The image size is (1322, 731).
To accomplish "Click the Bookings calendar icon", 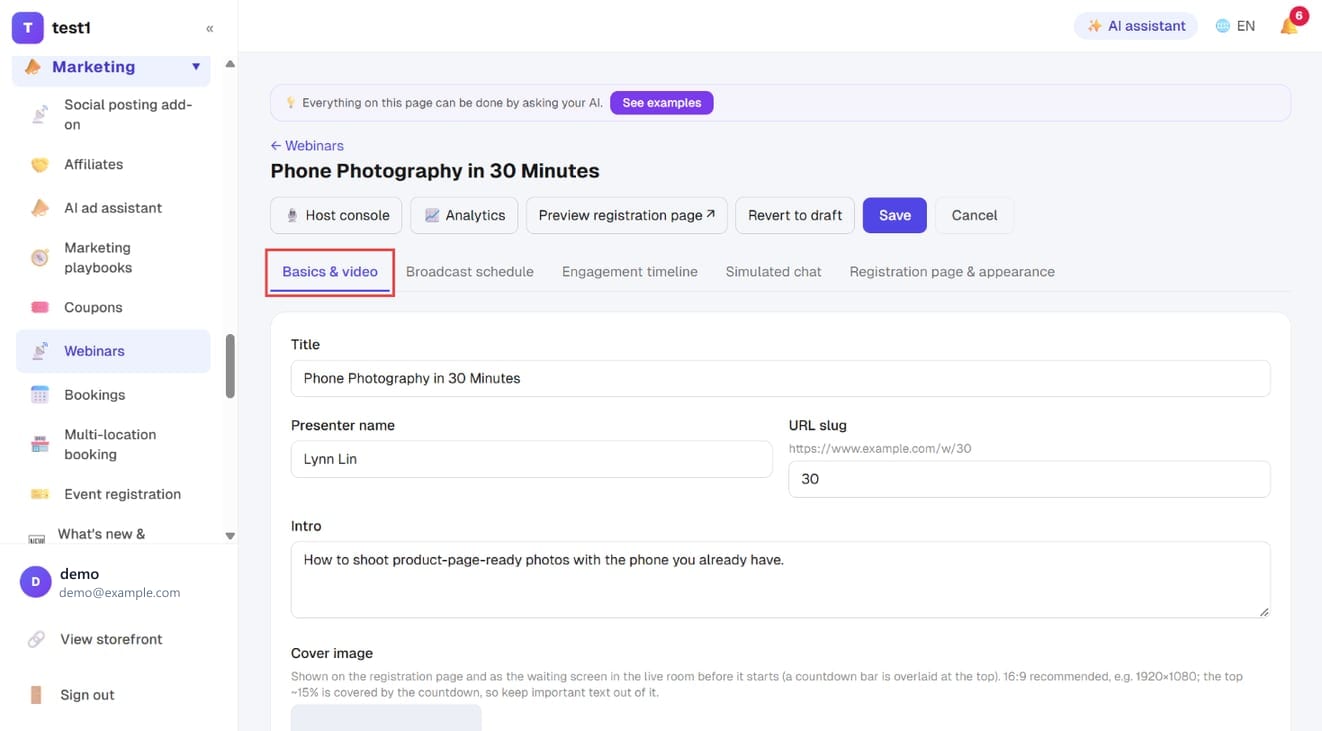I will point(40,395).
